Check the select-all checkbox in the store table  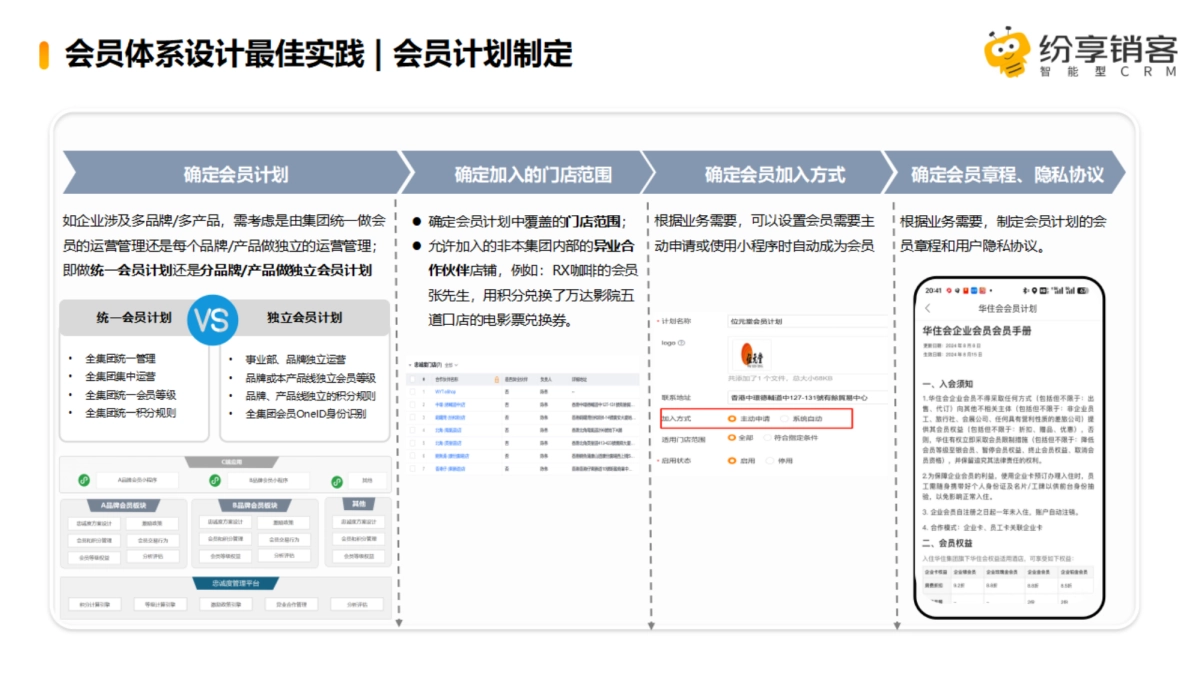tap(412, 378)
